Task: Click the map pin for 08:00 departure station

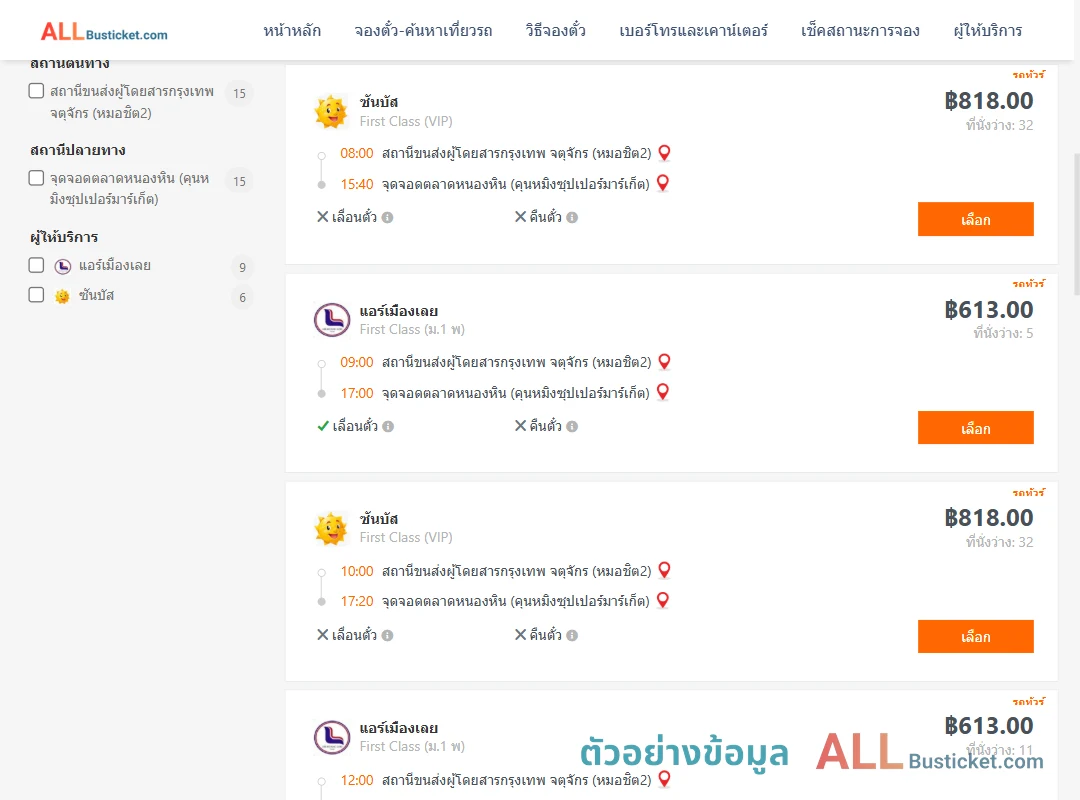Action: click(x=664, y=153)
